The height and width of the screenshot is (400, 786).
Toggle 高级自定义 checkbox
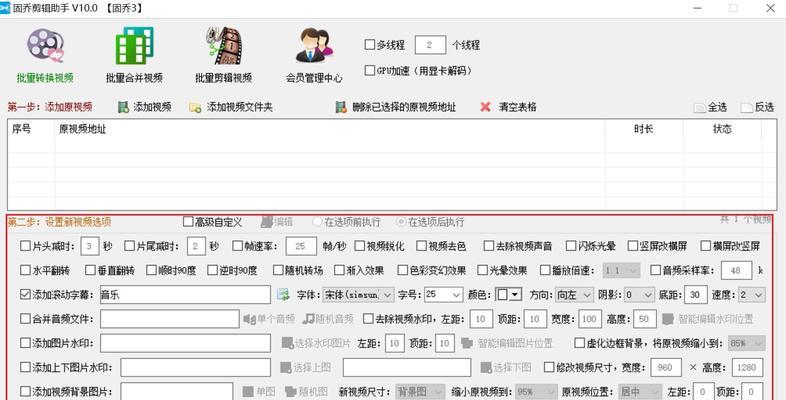click(188, 222)
